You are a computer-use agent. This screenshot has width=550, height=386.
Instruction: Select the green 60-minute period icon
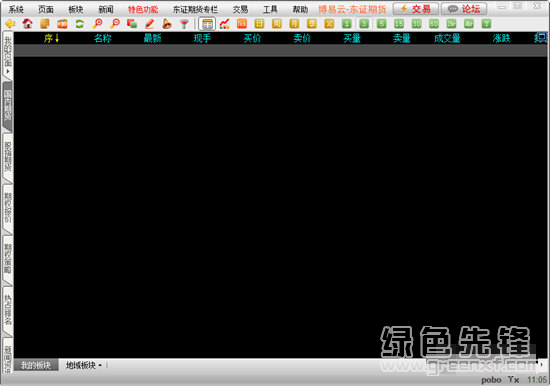click(x=434, y=24)
